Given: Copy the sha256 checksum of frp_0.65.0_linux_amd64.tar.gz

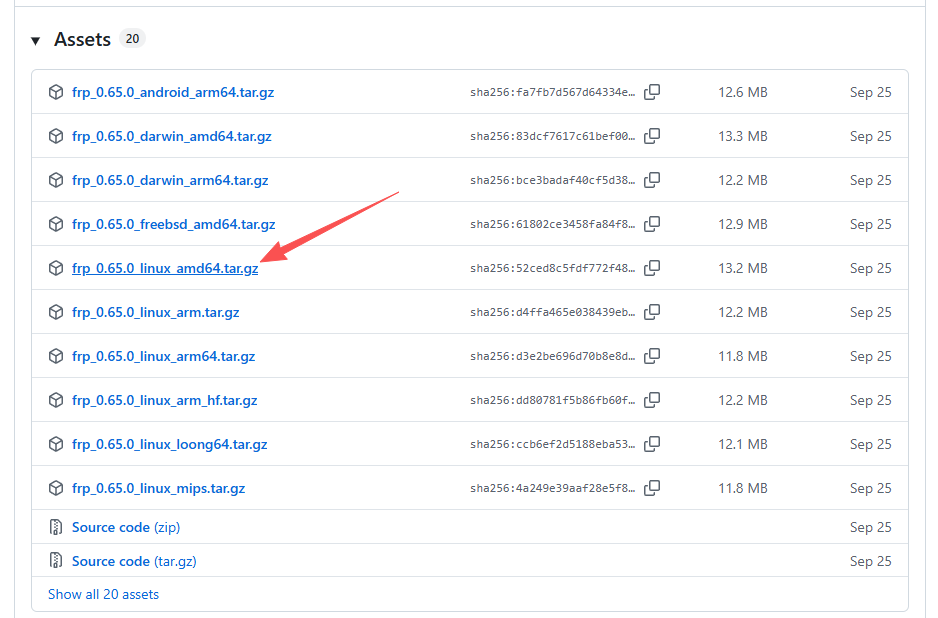Looking at the screenshot, I should pyautogui.click(x=652, y=267).
